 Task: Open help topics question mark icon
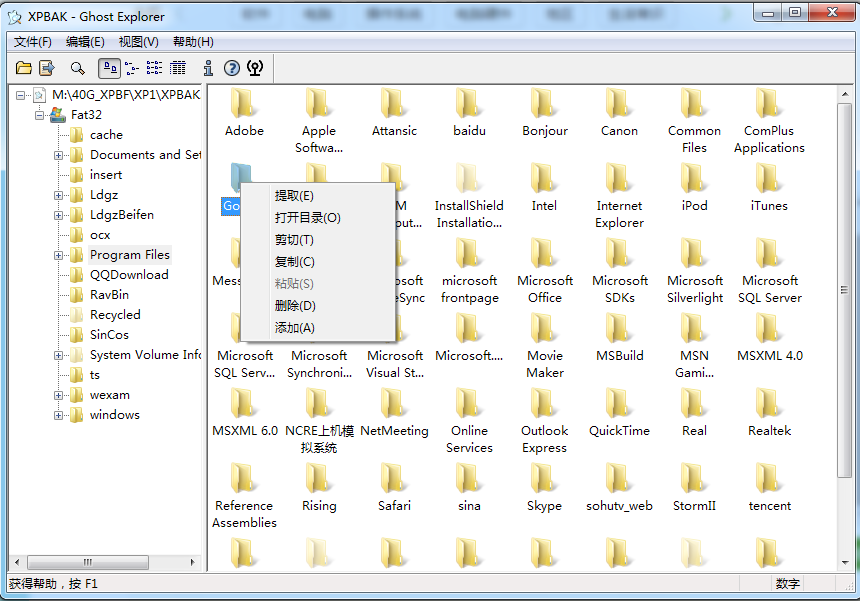[232, 68]
